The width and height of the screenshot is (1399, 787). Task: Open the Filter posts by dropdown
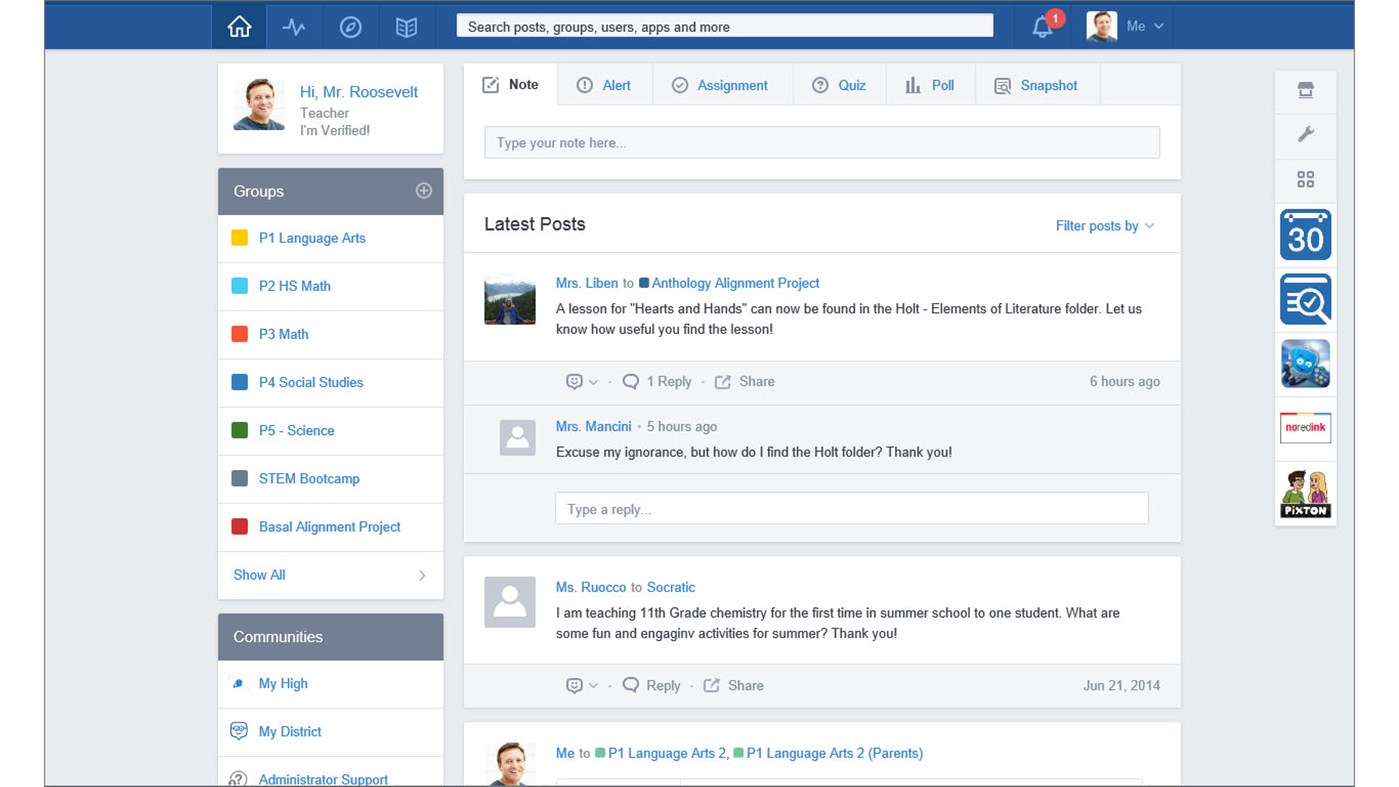pyautogui.click(x=1104, y=226)
